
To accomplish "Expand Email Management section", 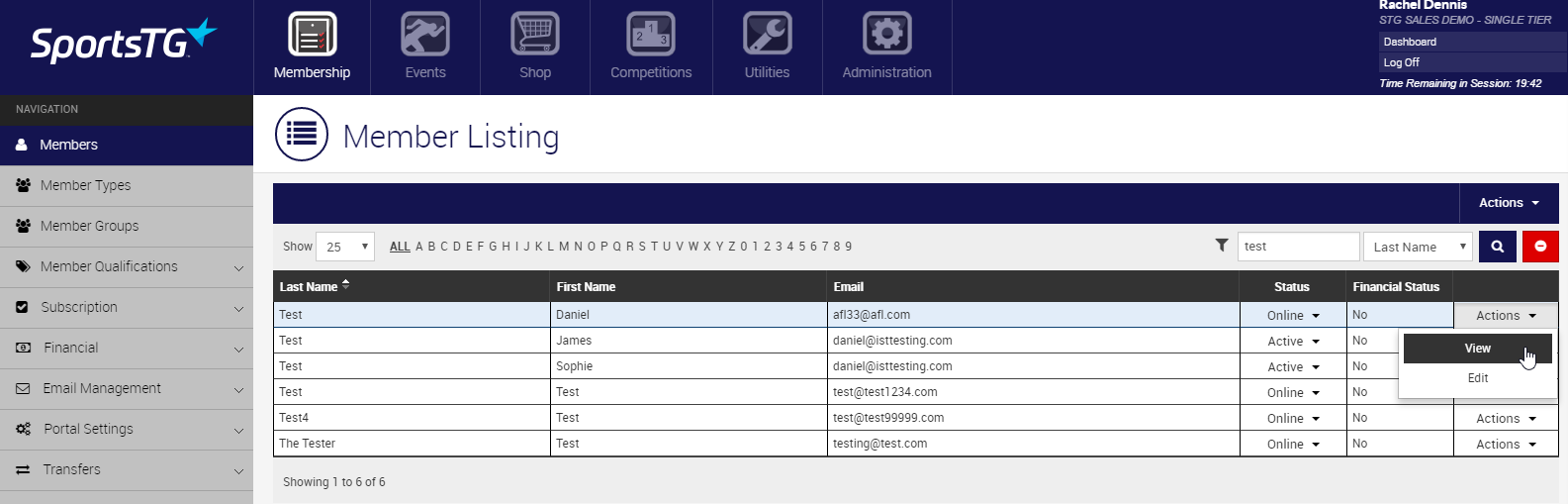I will pos(127,388).
